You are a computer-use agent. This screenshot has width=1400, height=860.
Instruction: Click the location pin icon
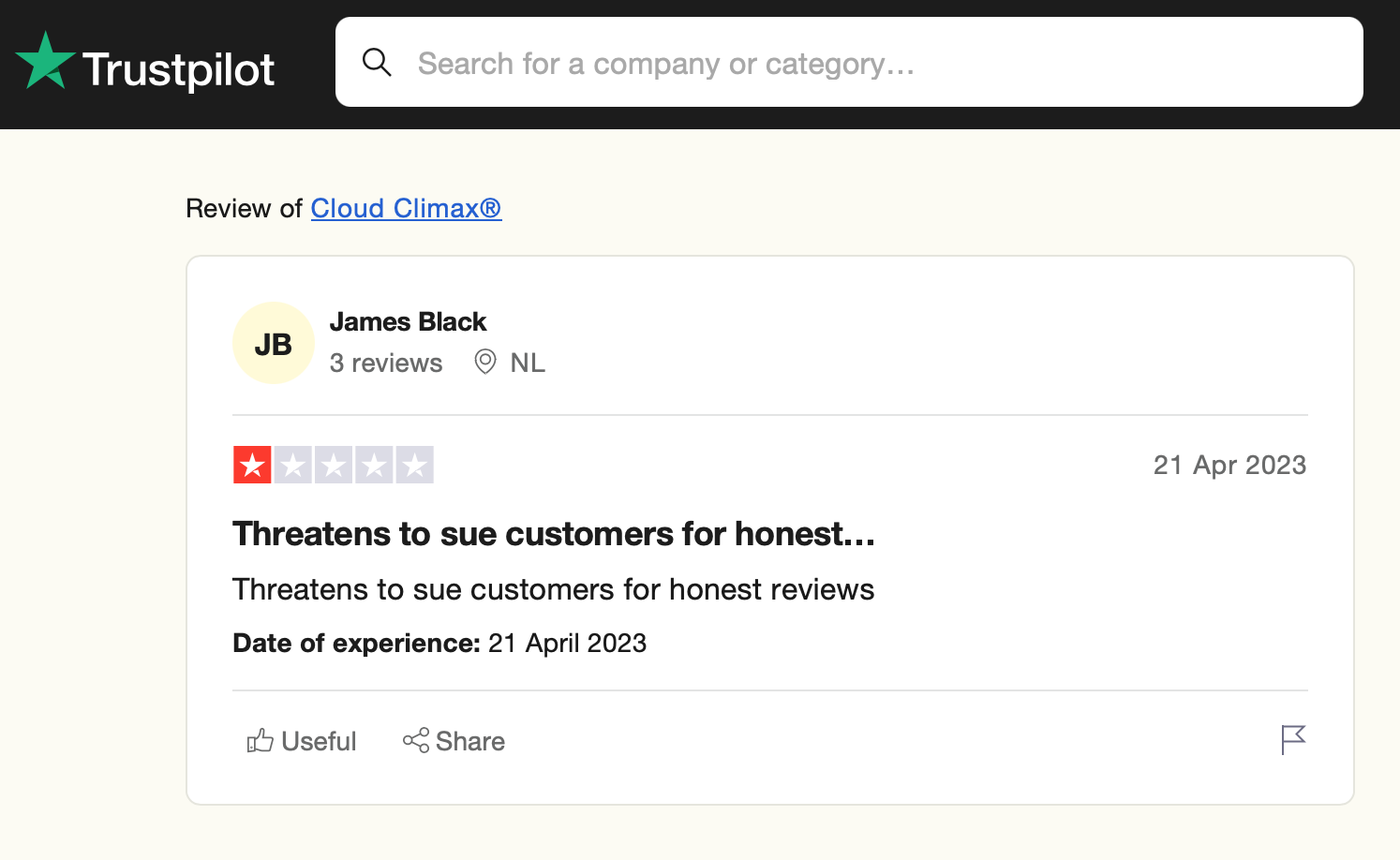[x=485, y=362]
